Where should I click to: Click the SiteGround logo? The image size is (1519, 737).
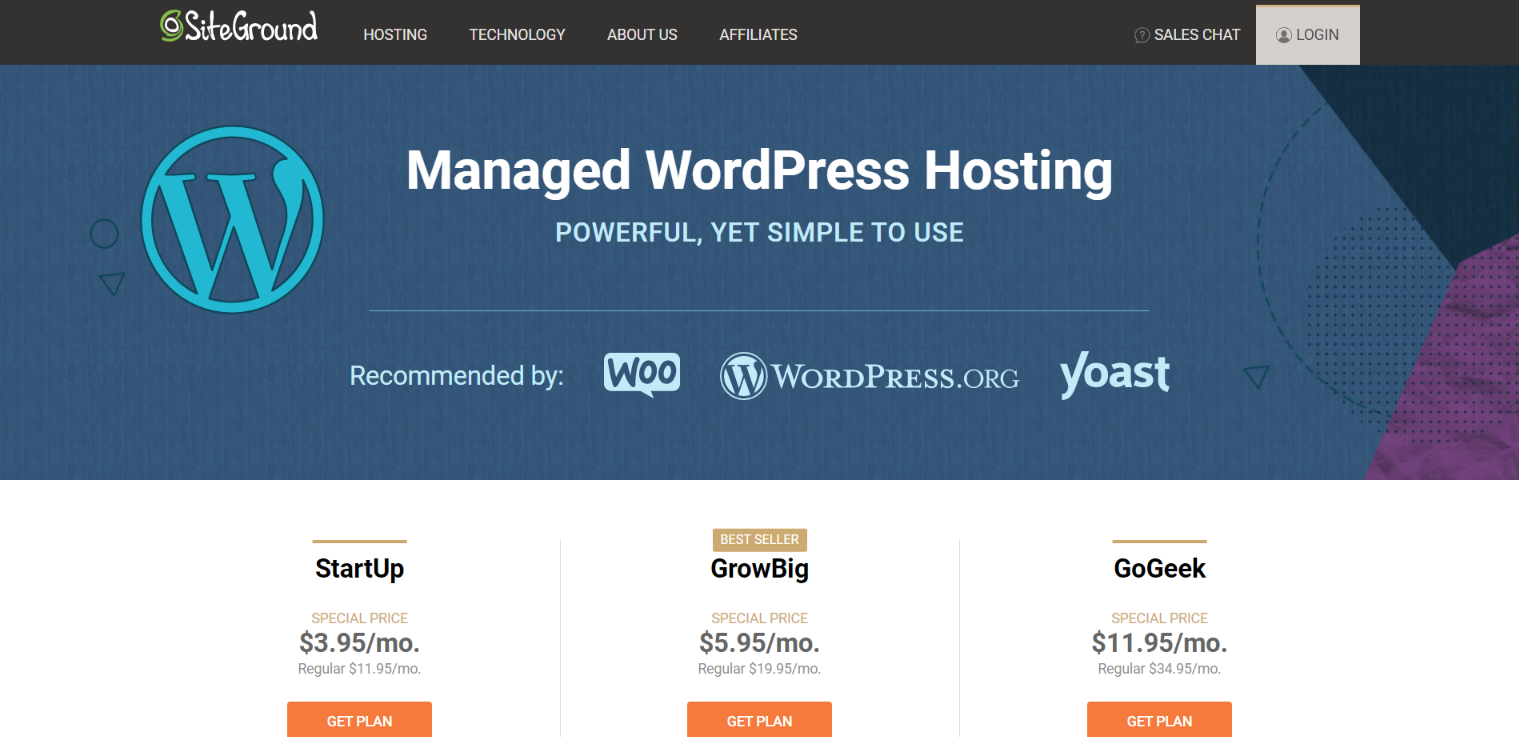[x=238, y=27]
